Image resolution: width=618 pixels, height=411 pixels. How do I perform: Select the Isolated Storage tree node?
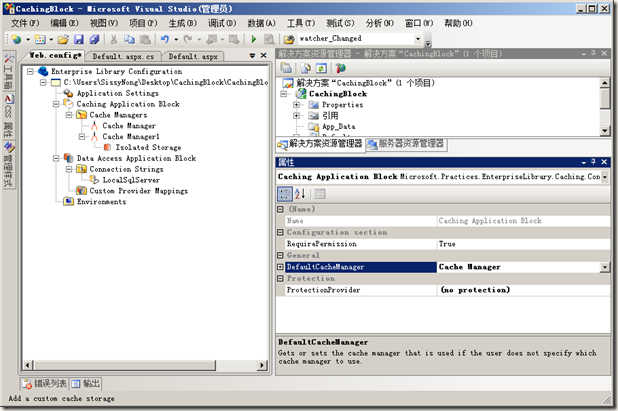148,147
